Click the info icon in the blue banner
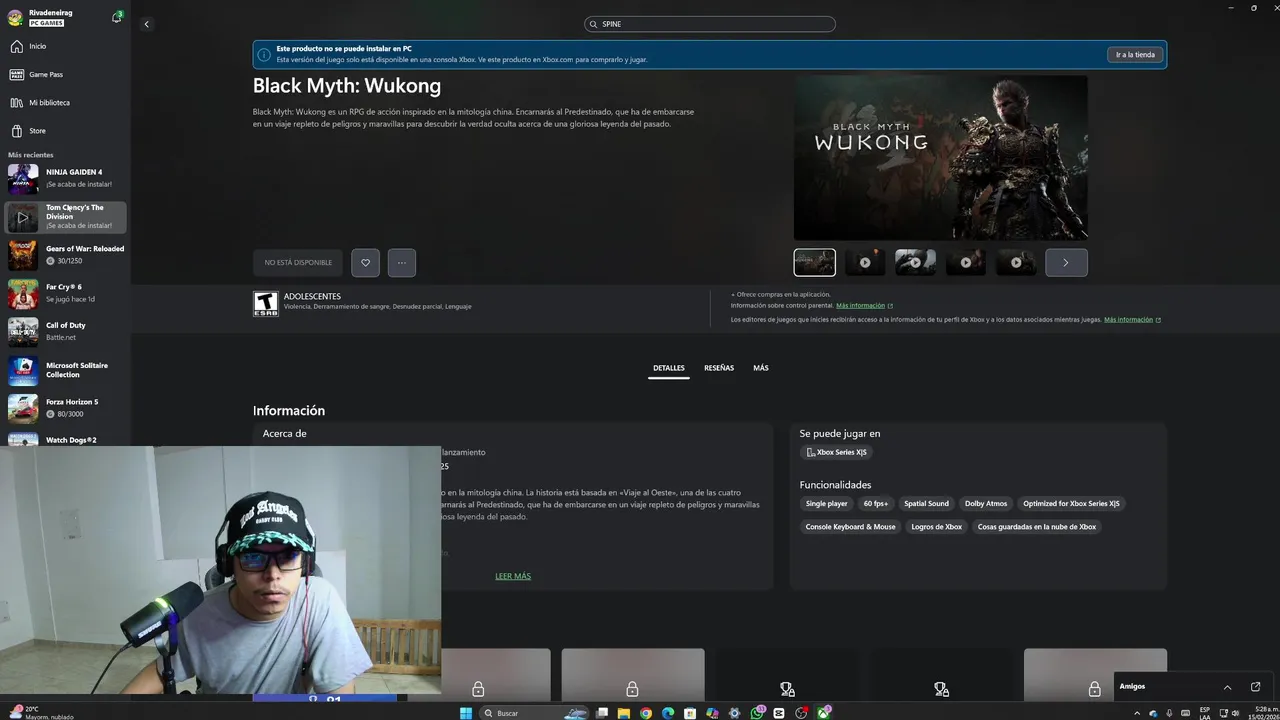Viewport: 1280px width, 720px height. [x=264, y=54]
